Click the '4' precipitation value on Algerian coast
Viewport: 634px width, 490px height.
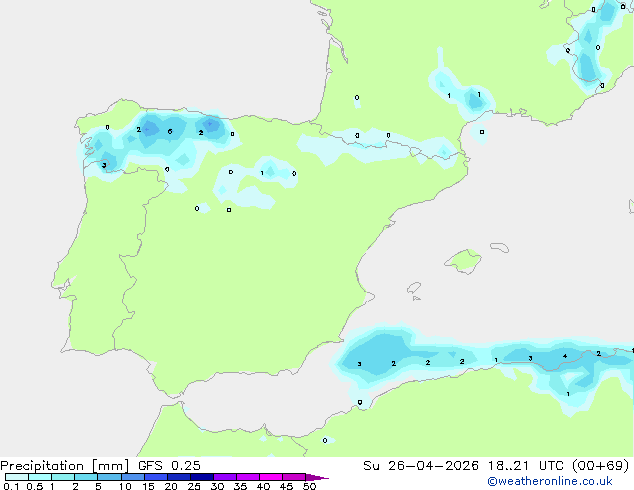(565, 356)
